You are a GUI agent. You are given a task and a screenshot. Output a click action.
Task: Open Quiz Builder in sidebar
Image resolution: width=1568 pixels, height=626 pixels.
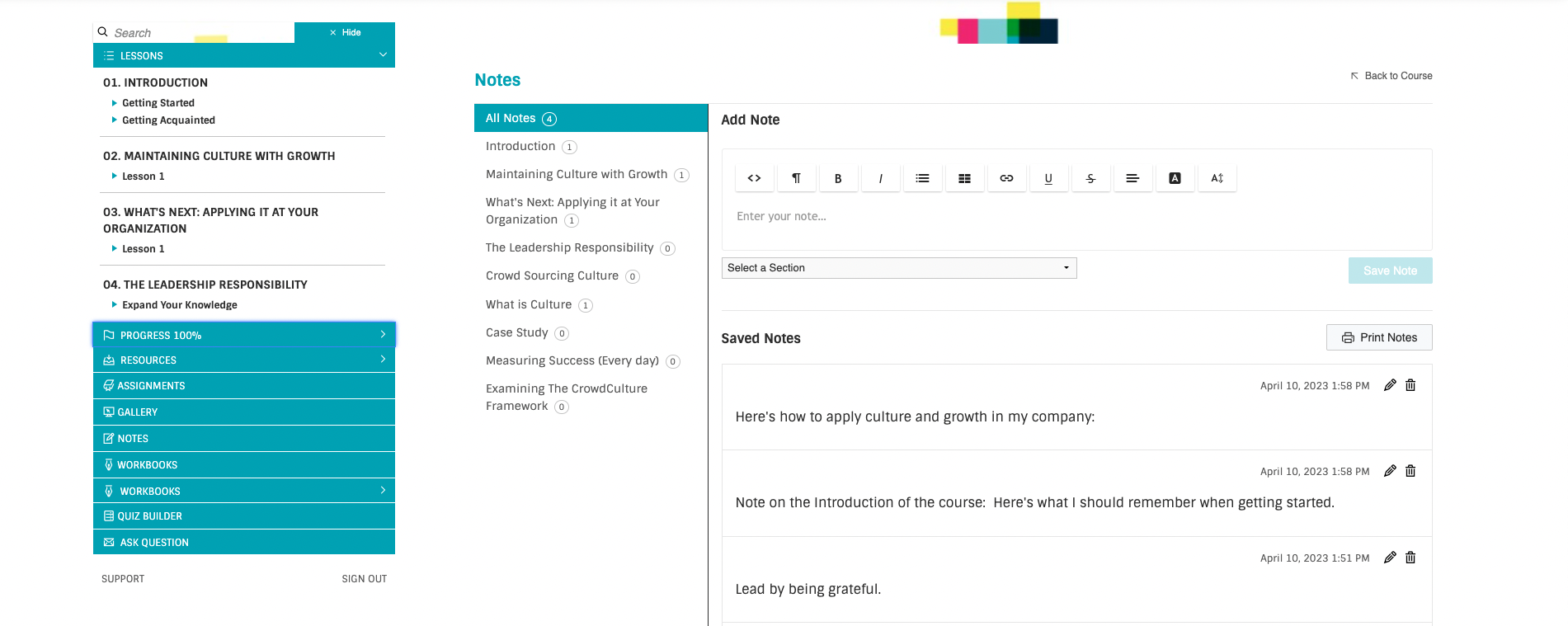(244, 515)
